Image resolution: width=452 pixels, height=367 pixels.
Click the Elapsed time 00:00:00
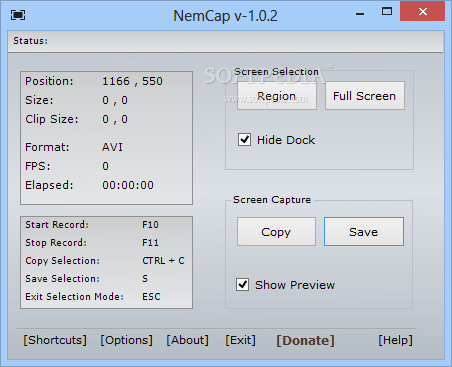click(128, 185)
